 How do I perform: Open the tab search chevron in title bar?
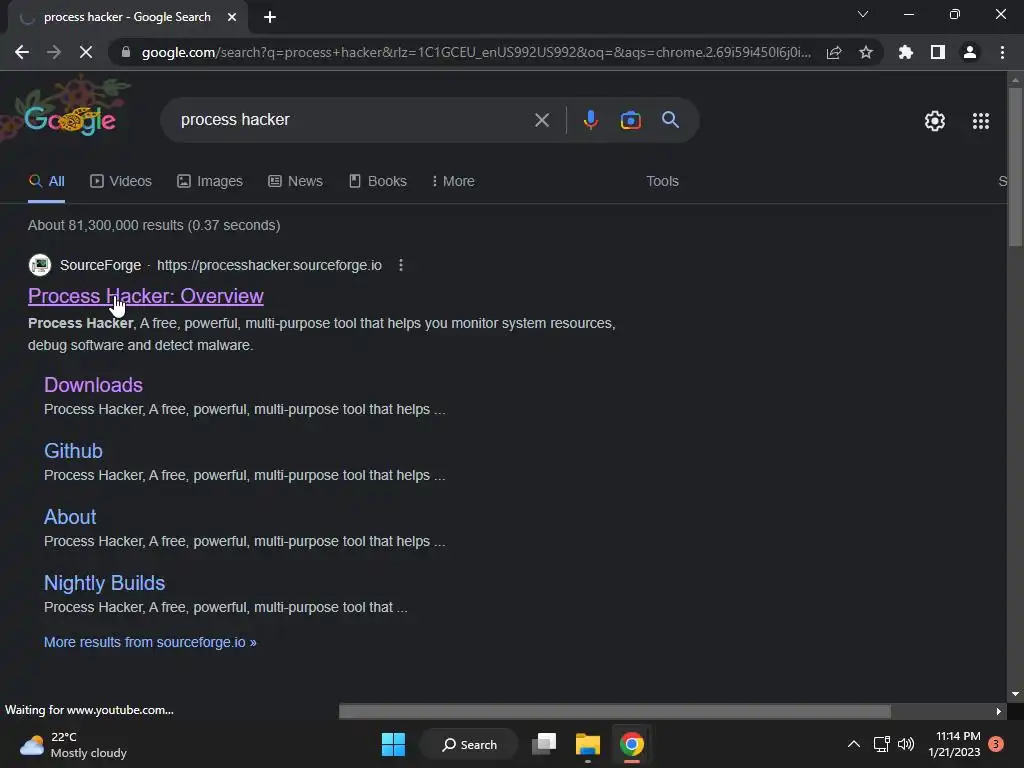point(863,14)
